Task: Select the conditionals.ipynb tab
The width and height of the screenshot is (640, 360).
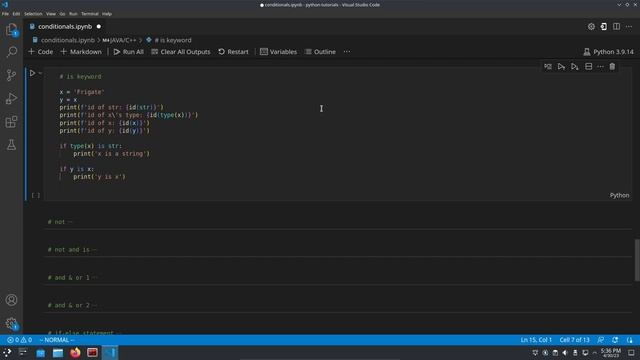Action: coord(65,27)
